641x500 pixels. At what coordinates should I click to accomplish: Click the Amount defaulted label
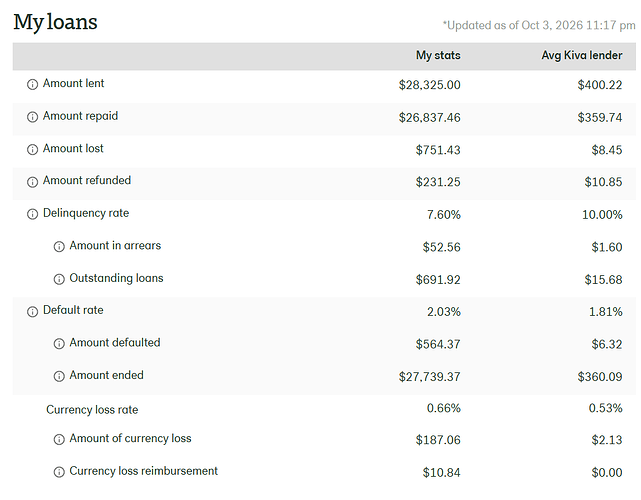[115, 343]
